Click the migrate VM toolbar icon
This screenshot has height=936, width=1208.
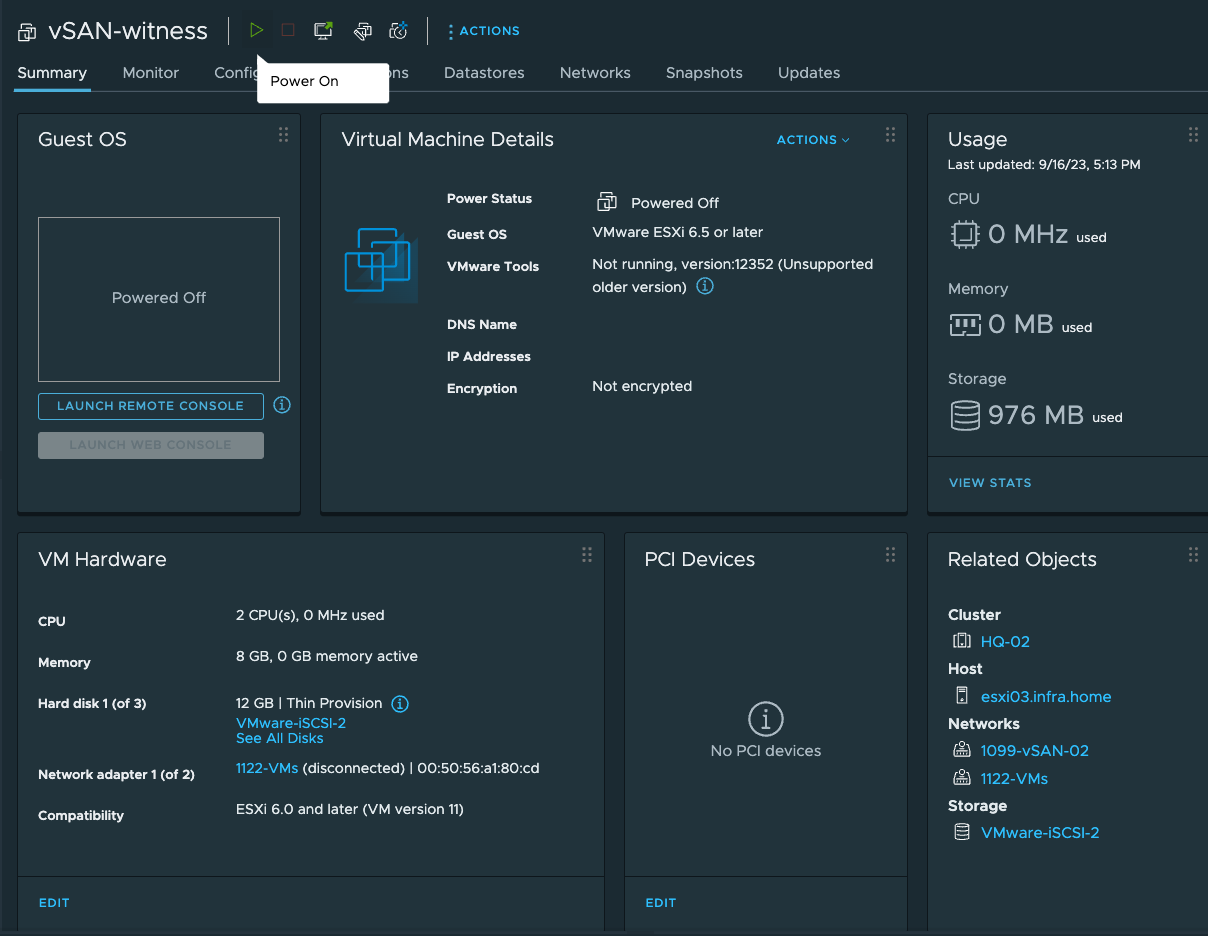pos(362,30)
